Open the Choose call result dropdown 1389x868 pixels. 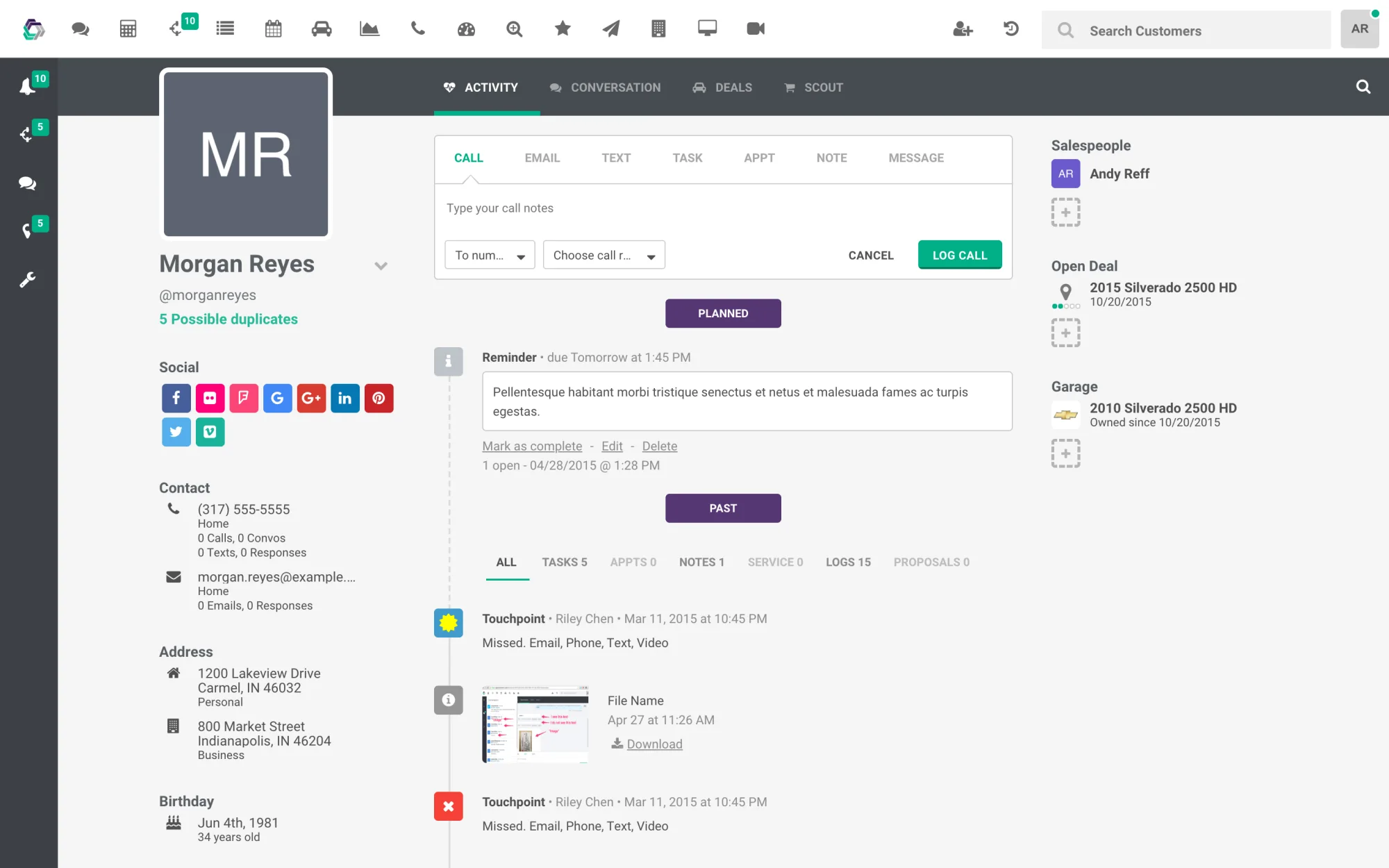(x=604, y=255)
